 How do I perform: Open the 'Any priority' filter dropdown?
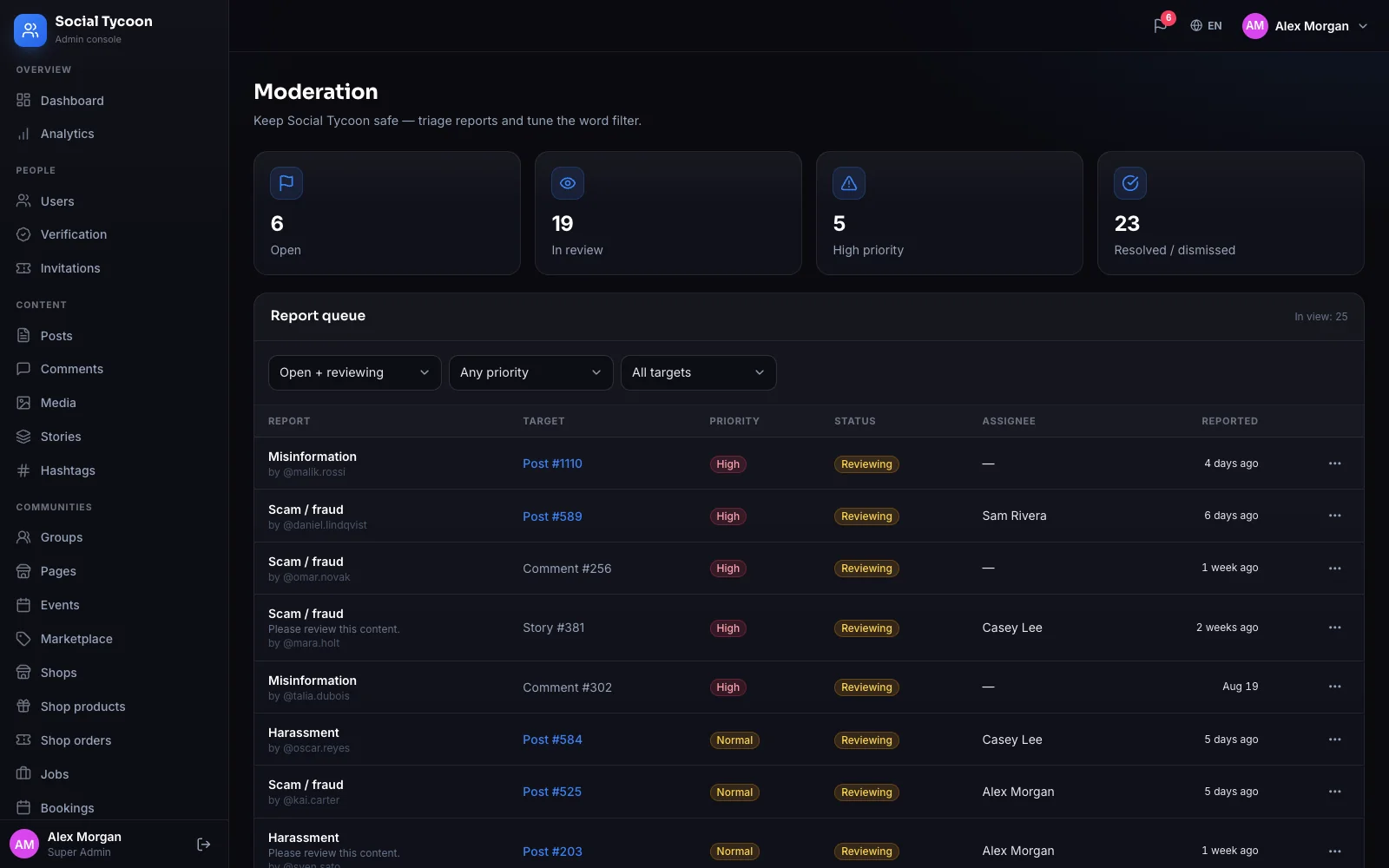click(530, 372)
